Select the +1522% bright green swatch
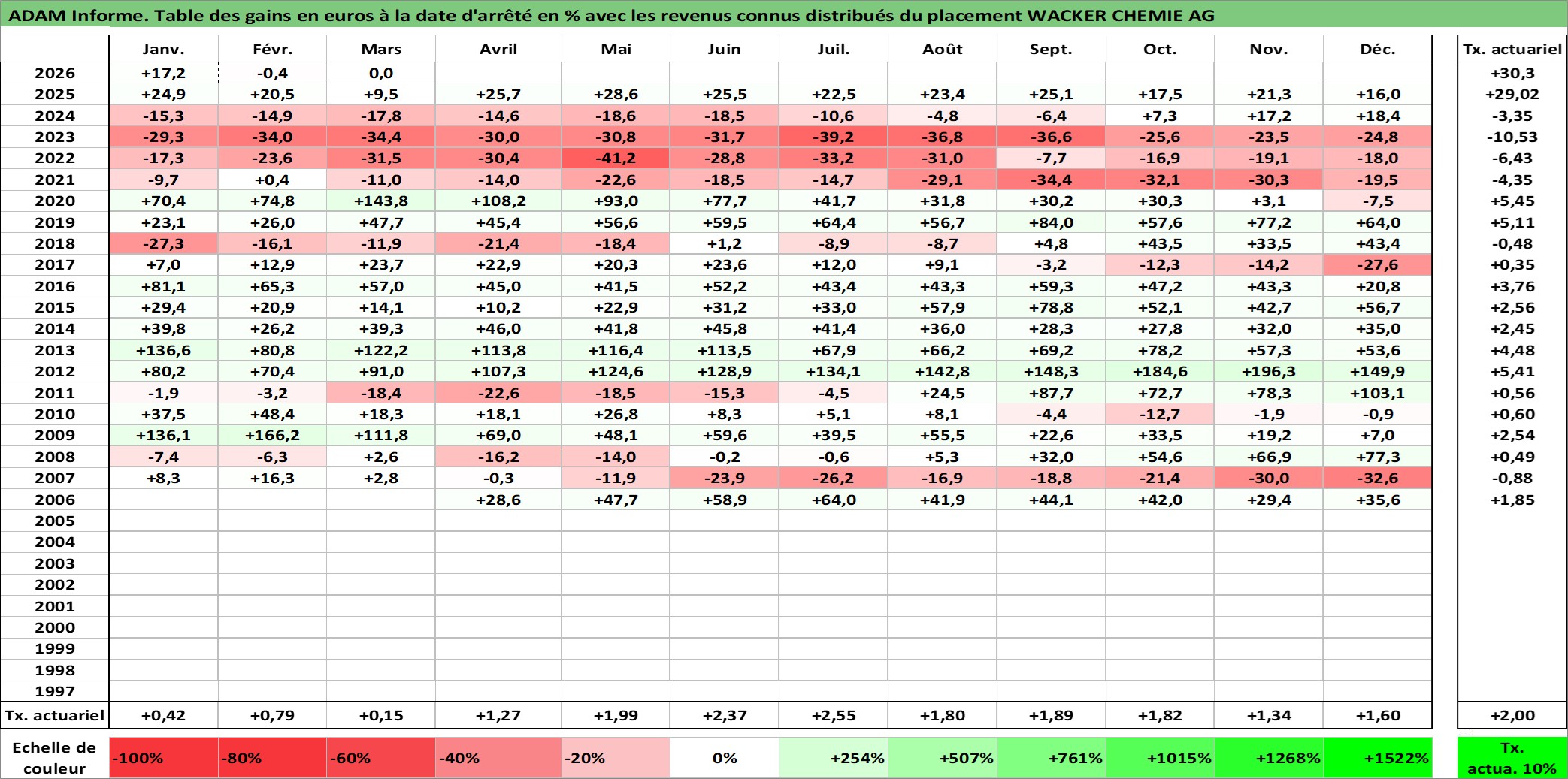This screenshot has height=779, width=1568. 1378,758
